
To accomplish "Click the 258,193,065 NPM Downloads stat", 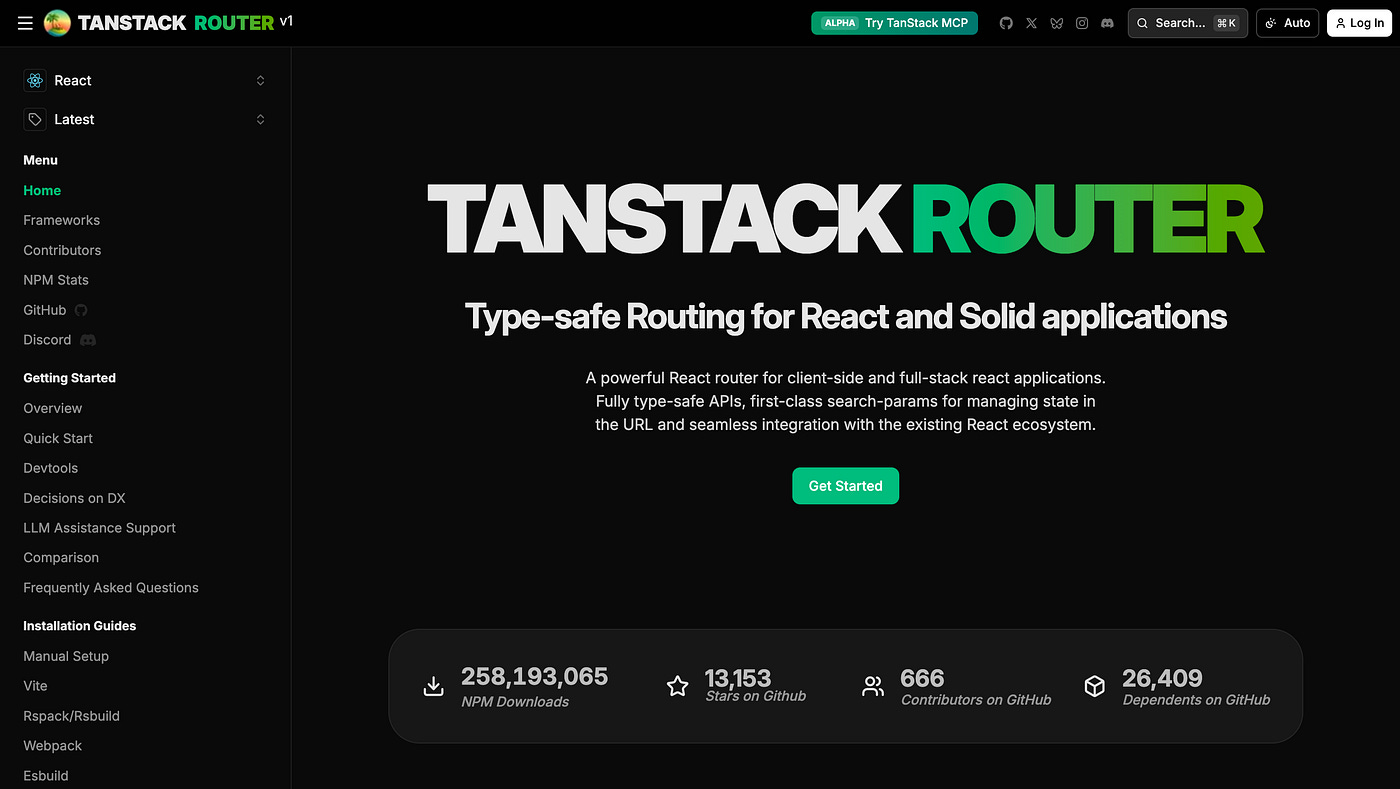I will pos(534,686).
